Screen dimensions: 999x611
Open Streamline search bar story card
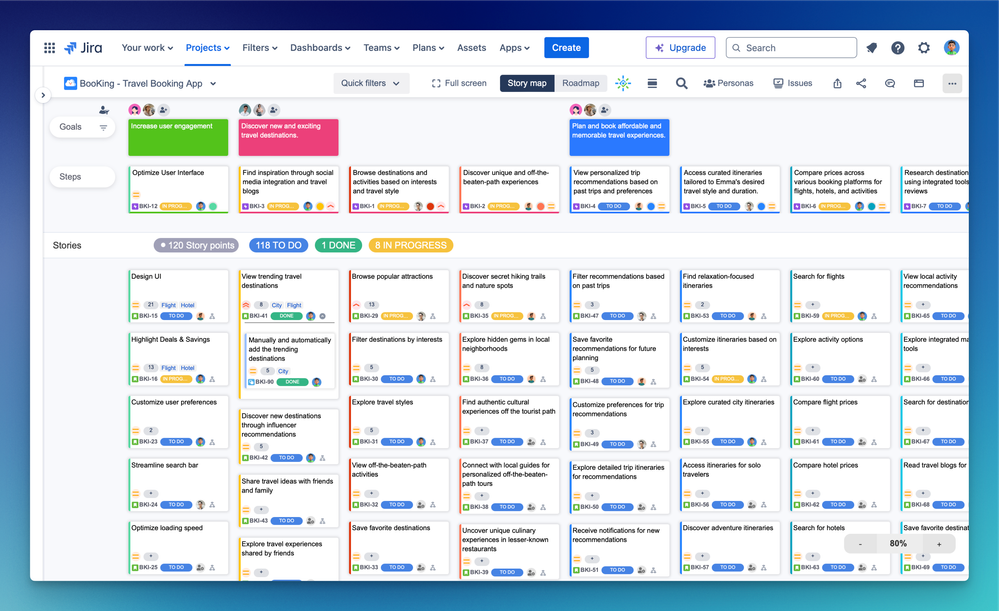tap(178, 484)
